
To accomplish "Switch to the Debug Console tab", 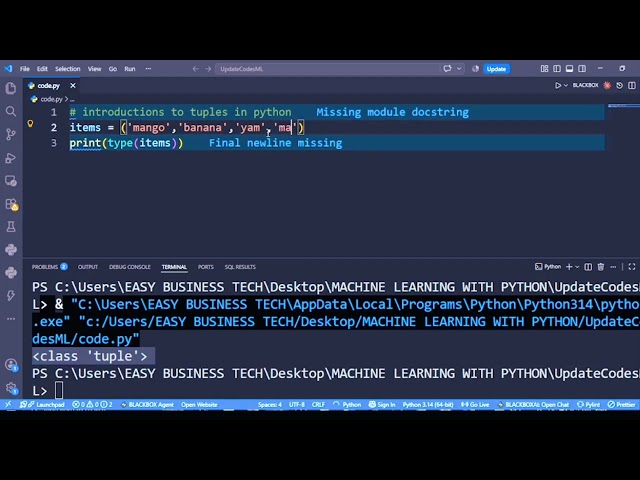I will click(x=130, y=267).
